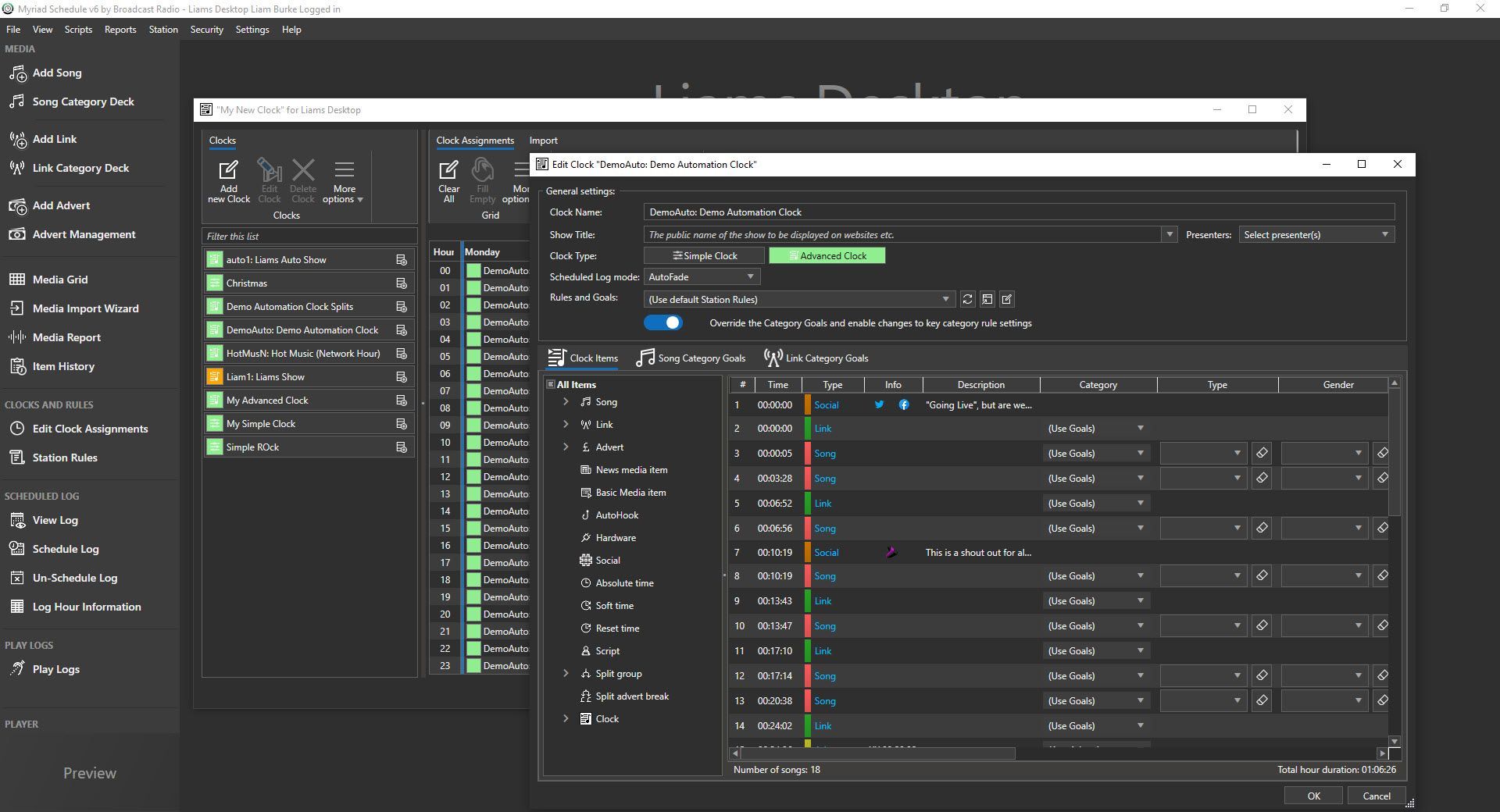Open Advert Management from the sidebar
This screenshot has width=1500, height=812.
click(x=84, y=234)
